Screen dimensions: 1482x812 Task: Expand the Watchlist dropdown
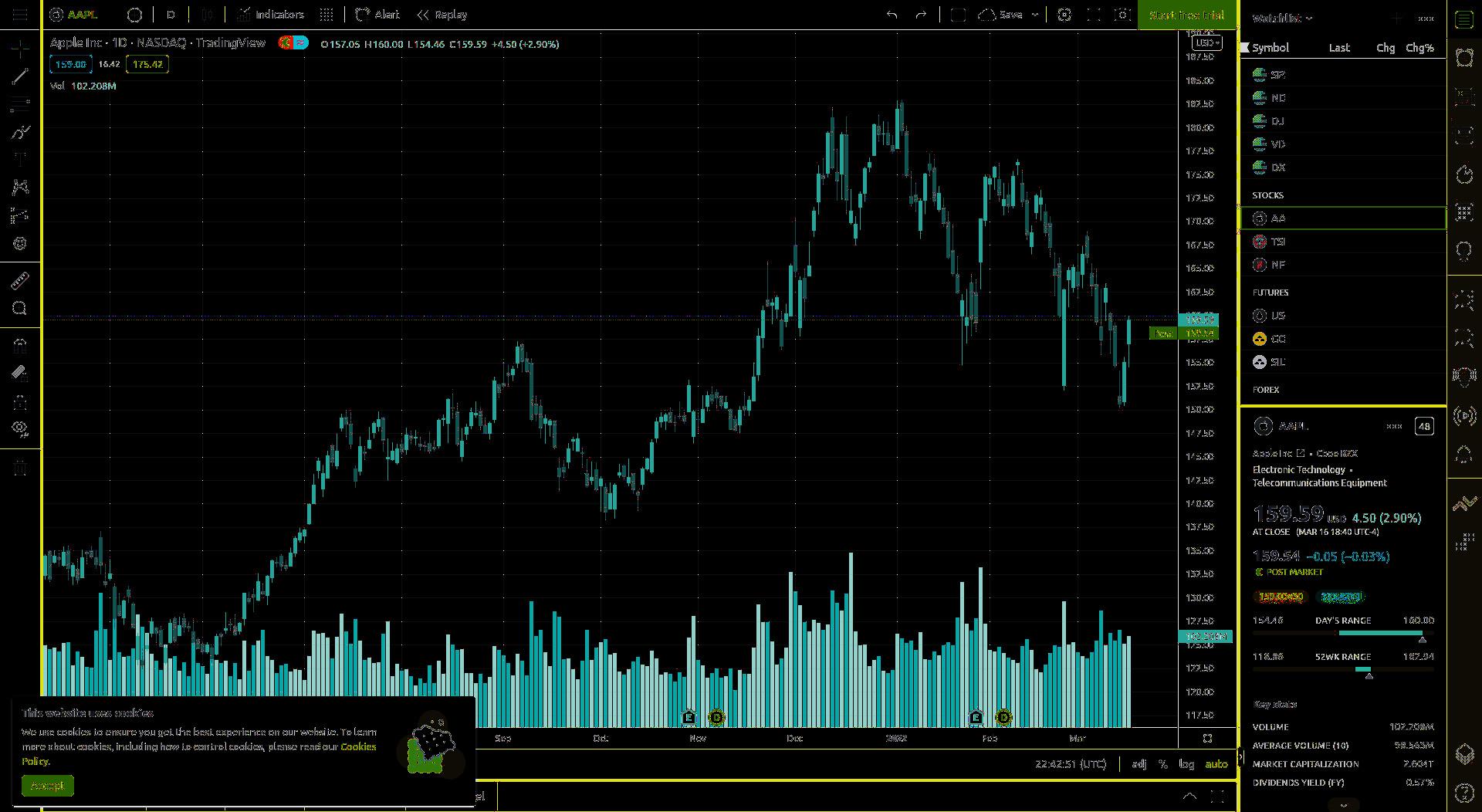[x=1282, y=18]
